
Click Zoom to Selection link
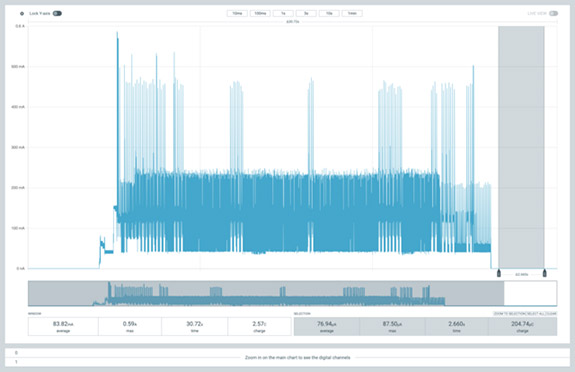(x=509, y=314)
